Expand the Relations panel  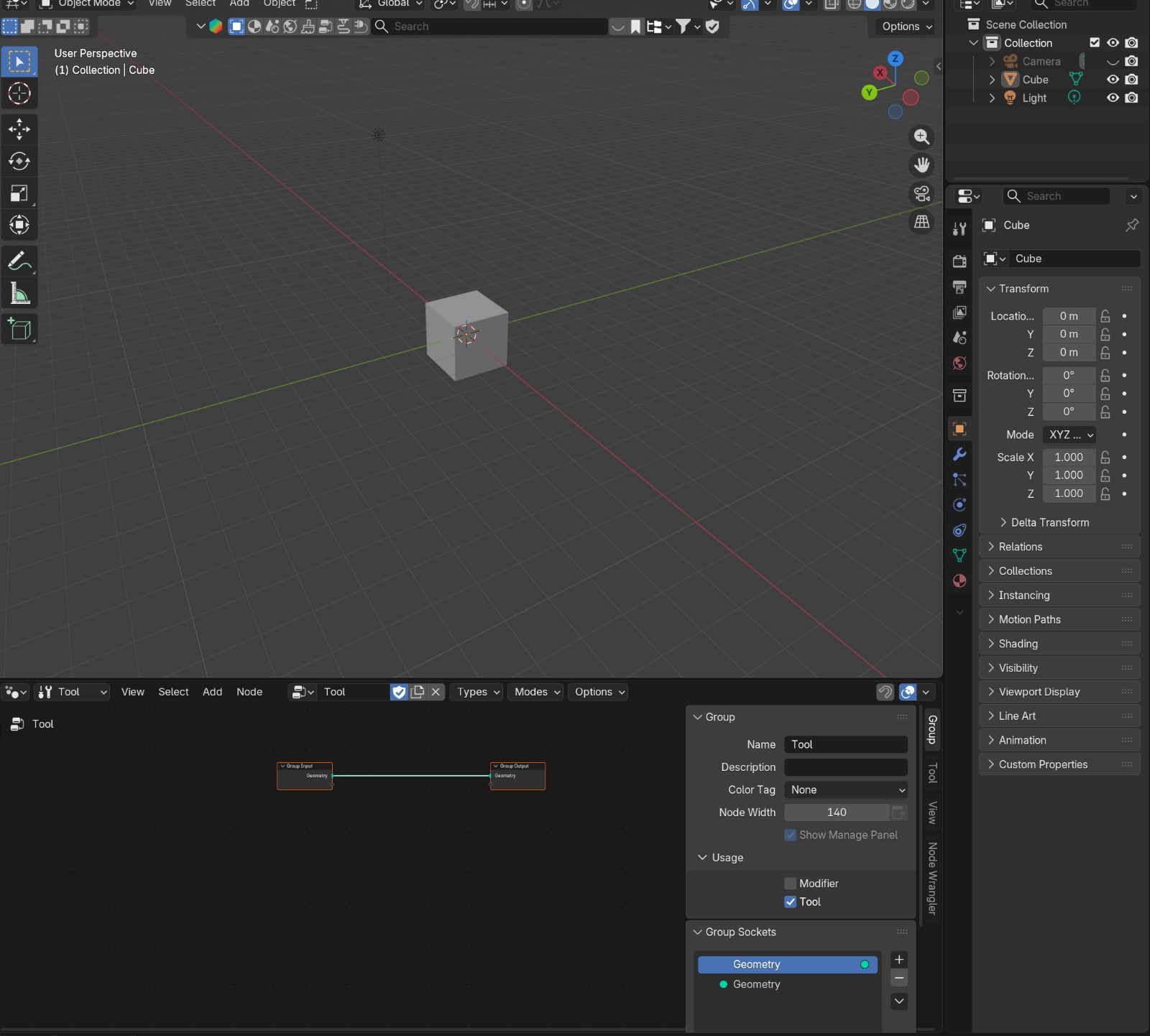tap(1020, 547)
